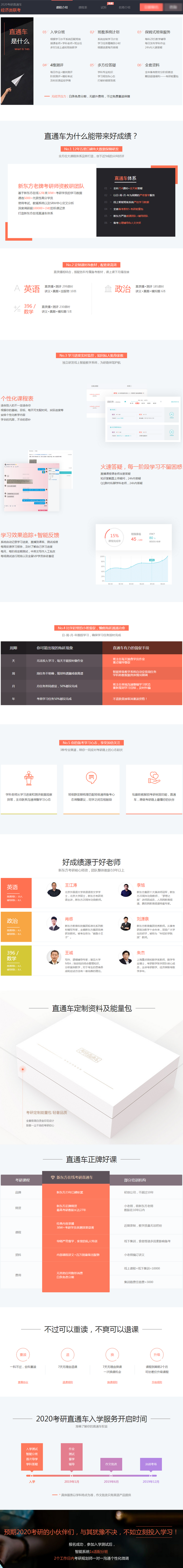Click the 月 row in the No.4 table

91,686
